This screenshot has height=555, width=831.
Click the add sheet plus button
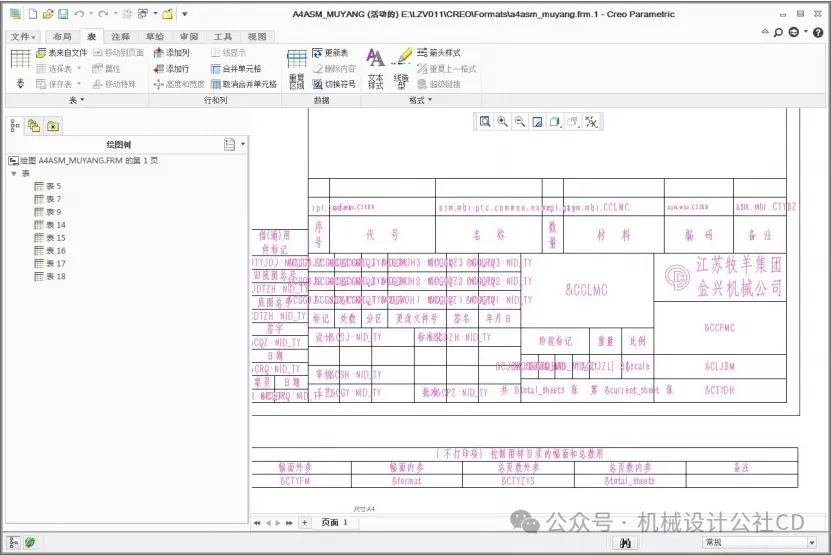(x=305, y=522)
